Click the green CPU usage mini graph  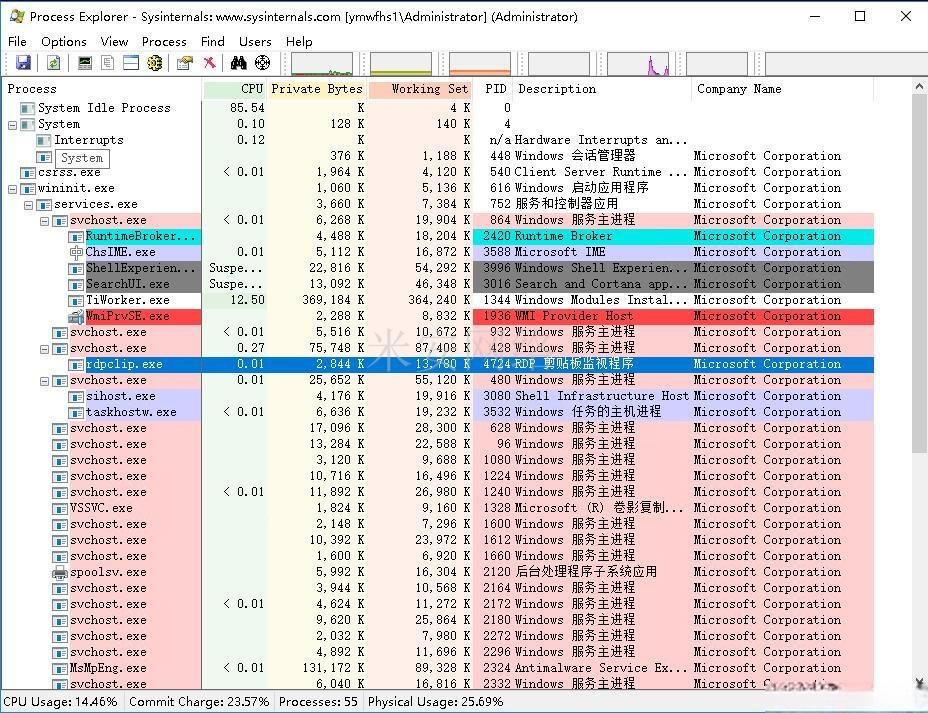click(x=322, y=64)
